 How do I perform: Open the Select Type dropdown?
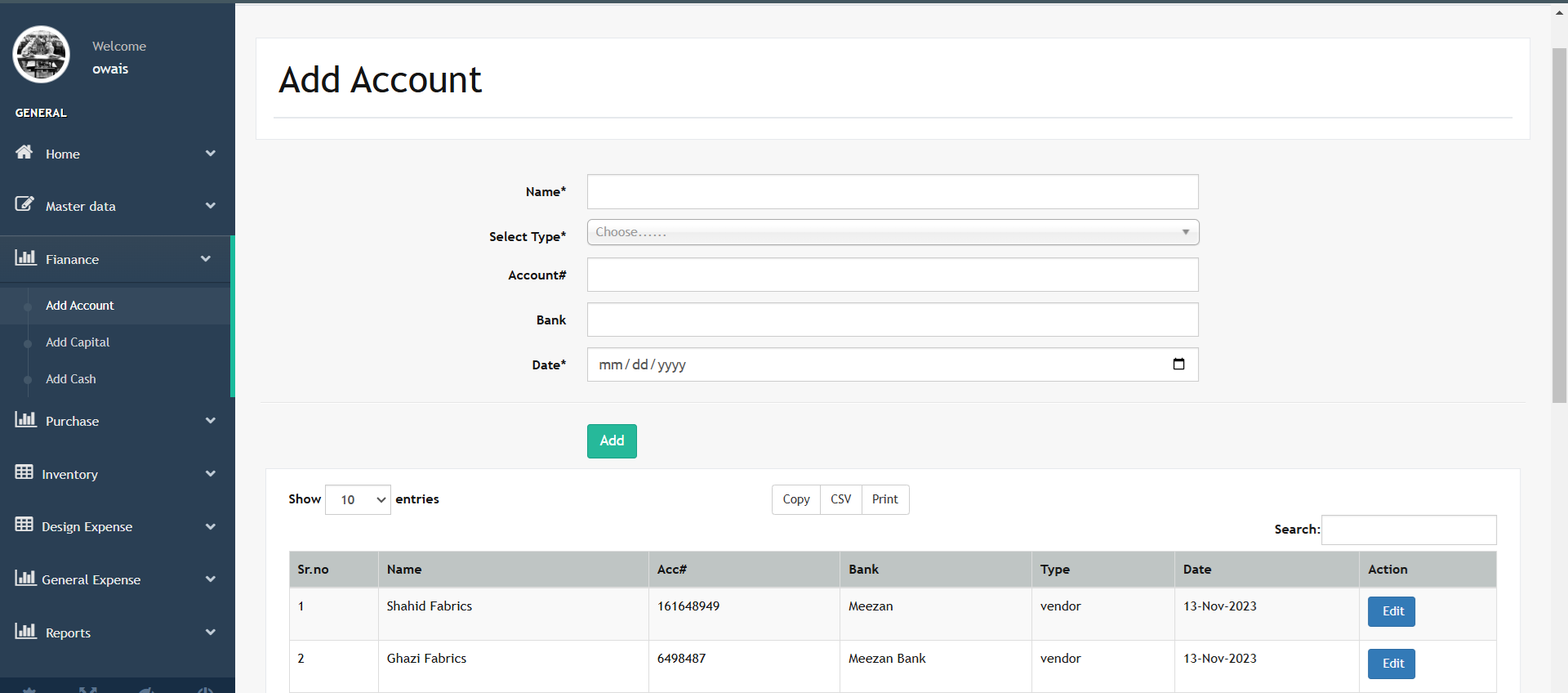(x=892, y=232)
